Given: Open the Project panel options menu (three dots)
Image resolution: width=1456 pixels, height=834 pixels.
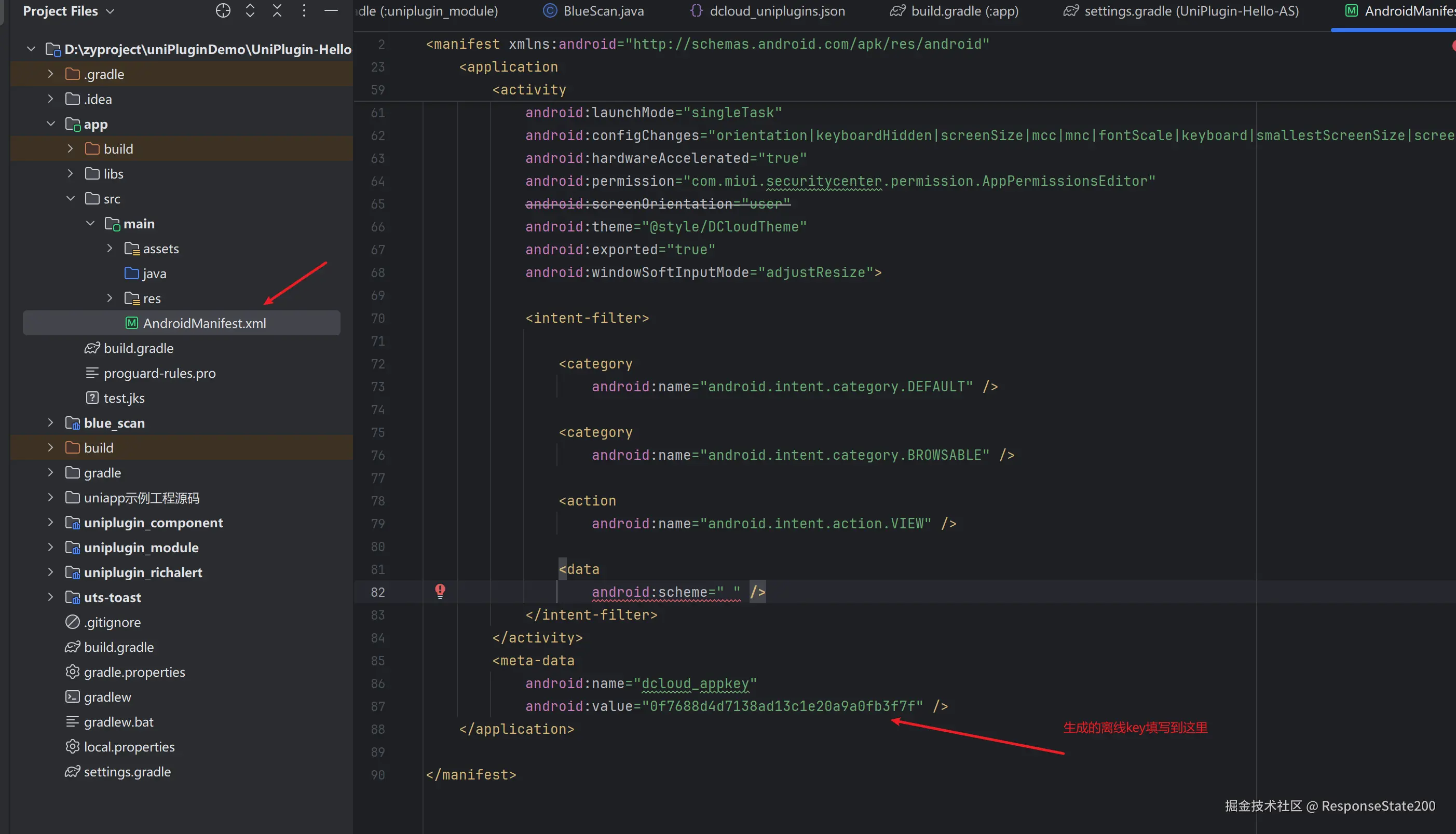Looking at the screenshot, I should (x=304, y=11).
